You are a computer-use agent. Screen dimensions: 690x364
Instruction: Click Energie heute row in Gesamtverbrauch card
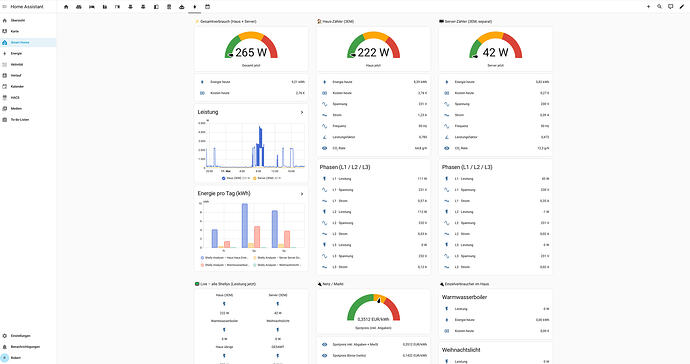[251, 82]
